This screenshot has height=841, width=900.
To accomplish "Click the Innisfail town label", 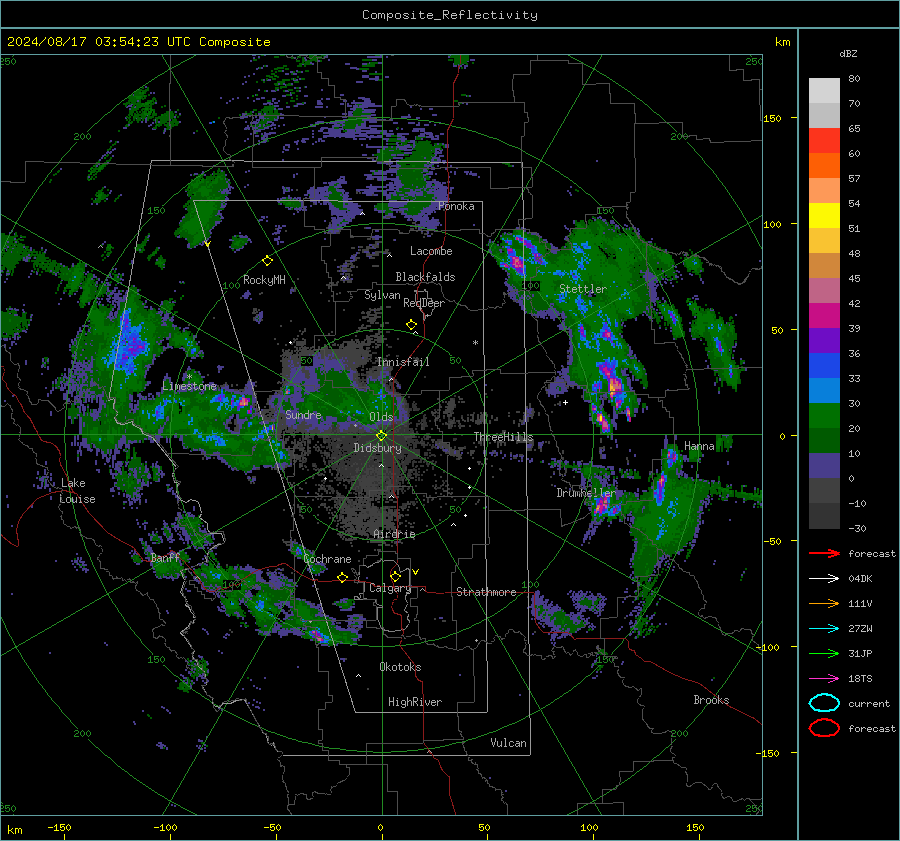I will pyautogui.click(x=403, y=362).
